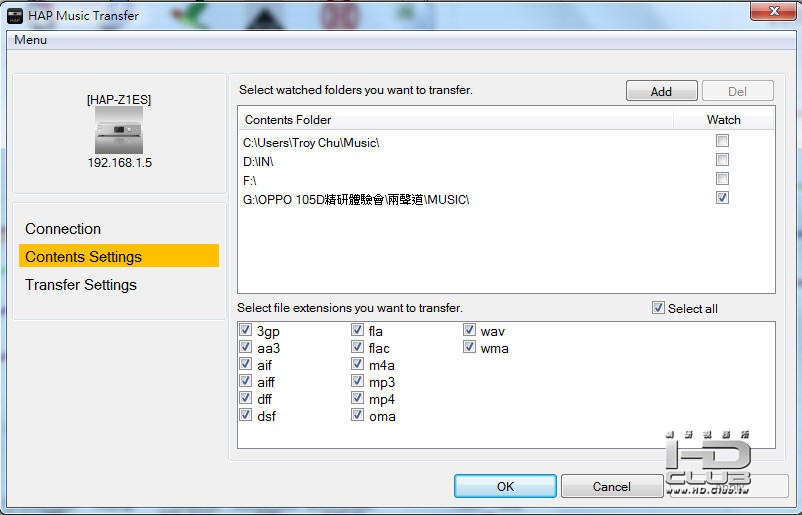Click the HAP app icon in title bar
The height and width of the screenshot is (515, 802).
tap(15, 16)
